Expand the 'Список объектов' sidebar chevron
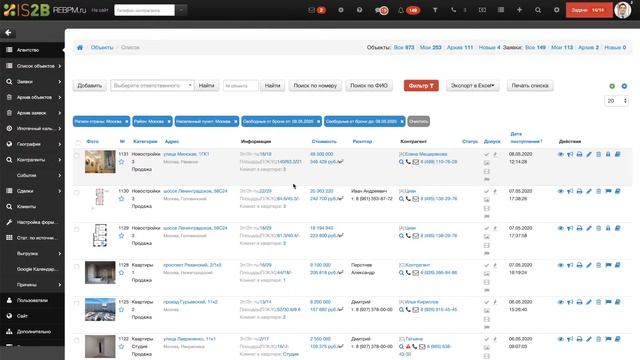Viewport: 640px width, 360px height. [x=60, y=66]
